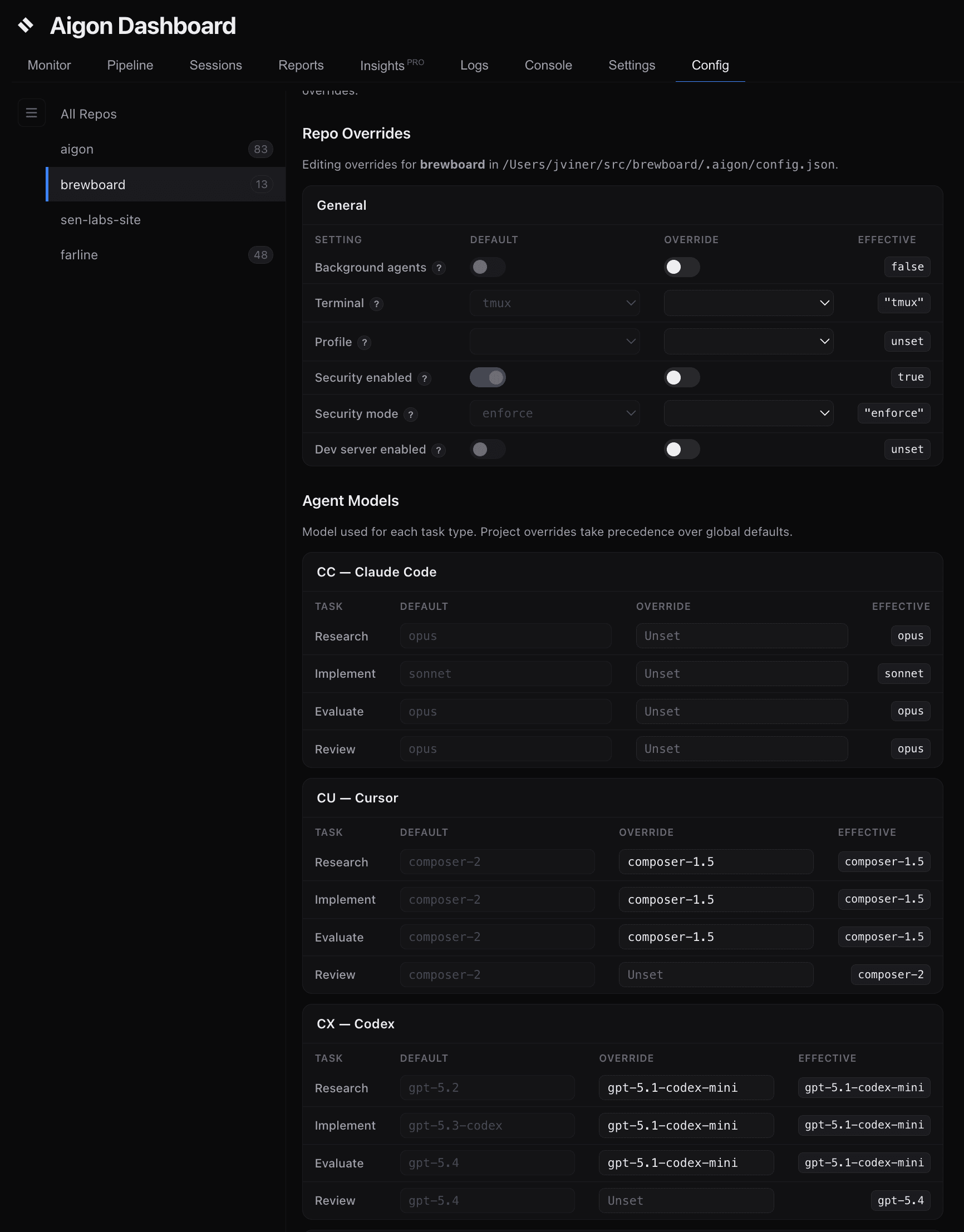Open the Insights PRO tab

pos(392,66)
